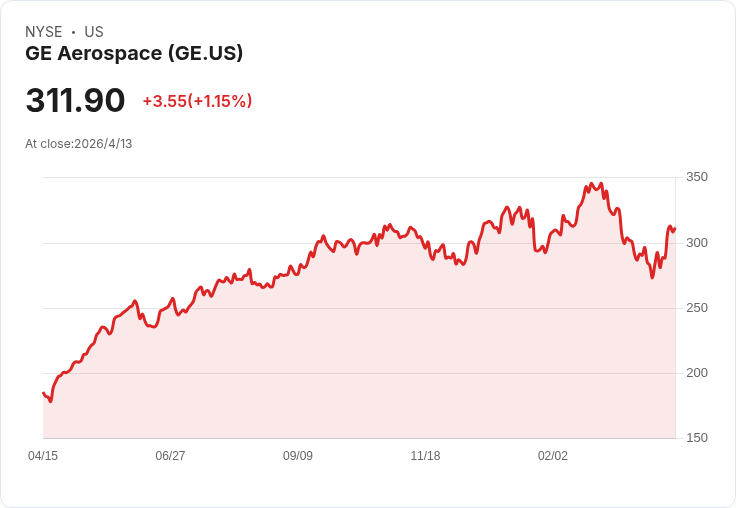Click the chart's lowest point near 04/15
Screen dimensions: 736x508
[x=50, y=401]
